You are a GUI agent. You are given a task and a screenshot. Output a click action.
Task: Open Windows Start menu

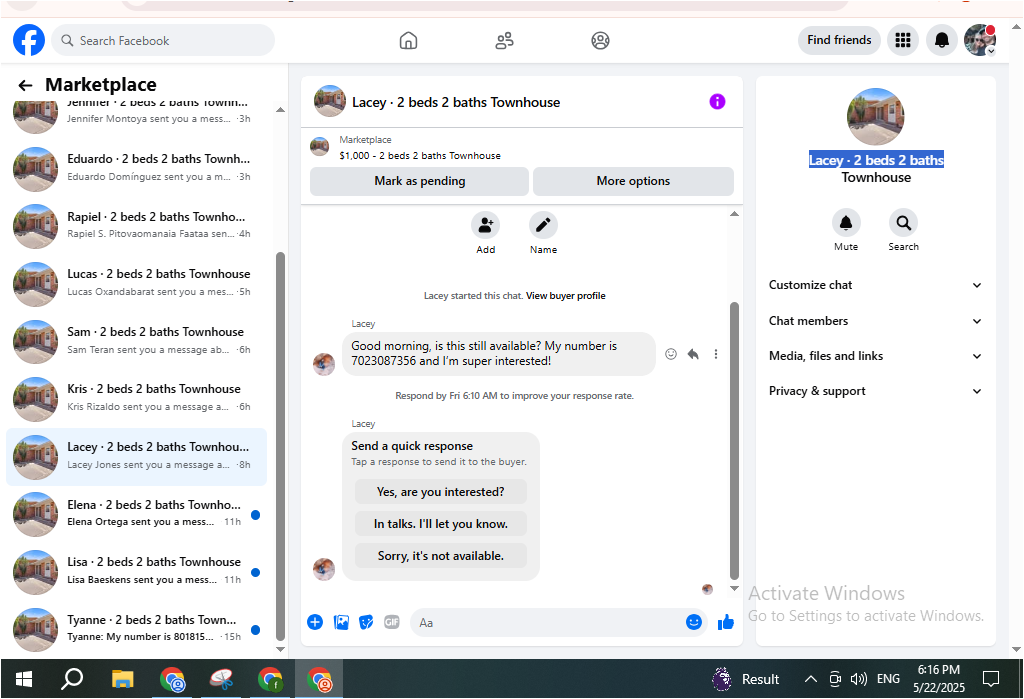pos(24,679)
